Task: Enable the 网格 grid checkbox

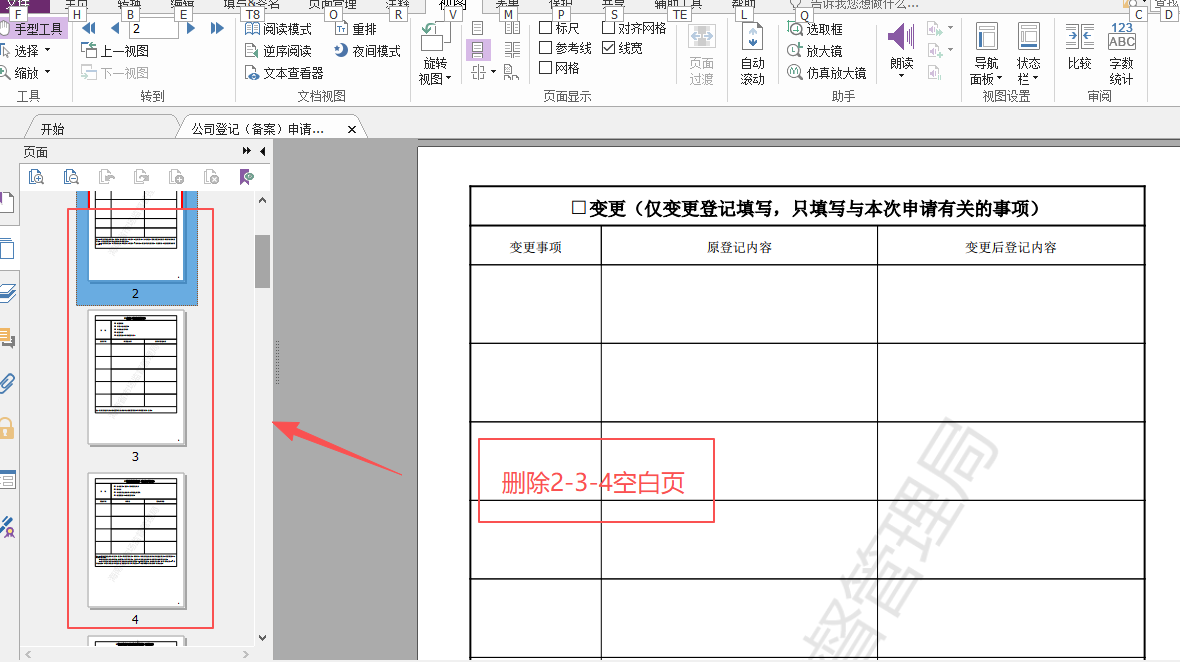Action: coord(559,68)
